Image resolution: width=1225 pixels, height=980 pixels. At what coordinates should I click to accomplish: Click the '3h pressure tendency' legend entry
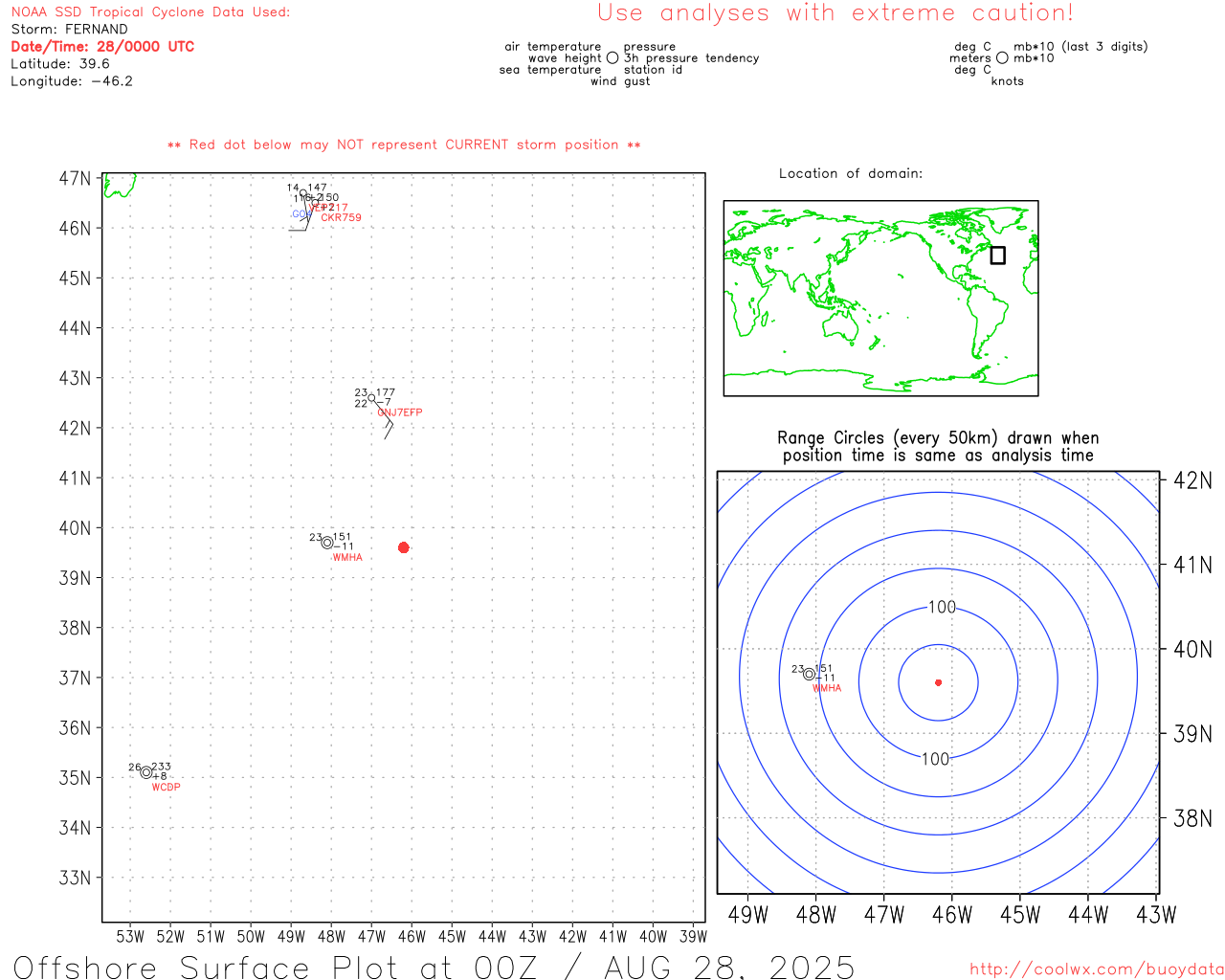(691, 58)
